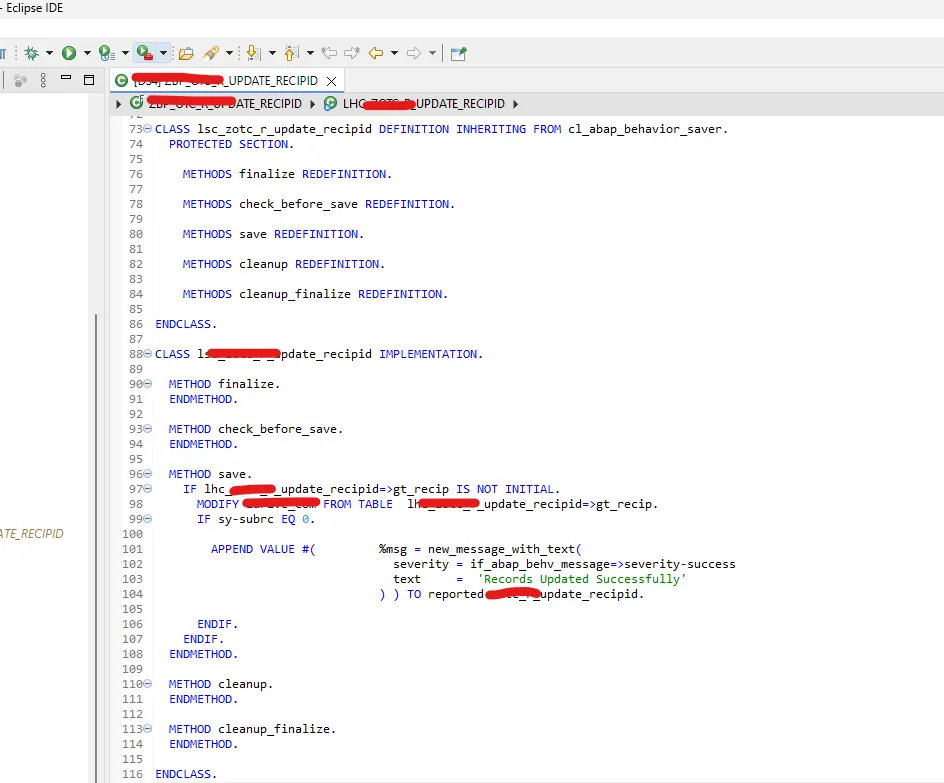Click the Search flashlight icon

211,53
